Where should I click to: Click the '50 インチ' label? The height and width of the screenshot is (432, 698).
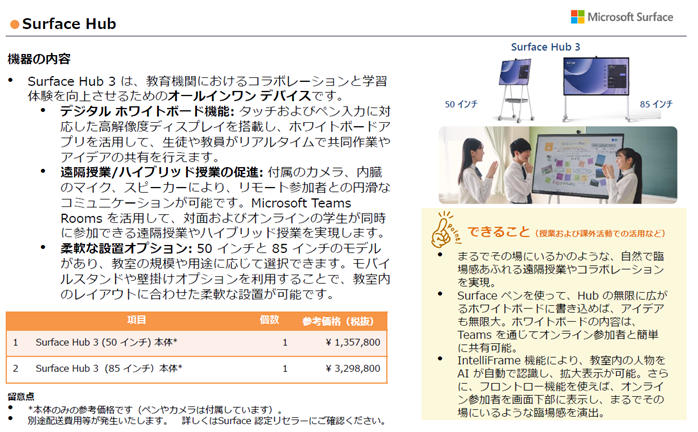tap(461, 104)
